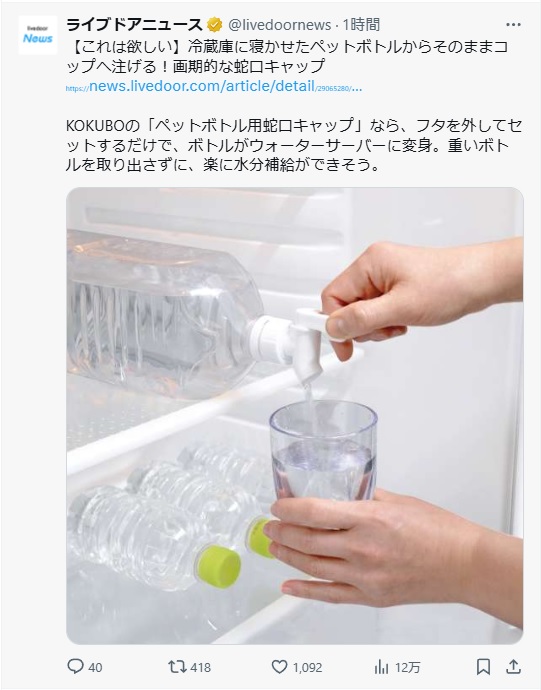Viewport: 541px width, 690px height.
Task: Click the livedoor News profile avatar
Action: coord(38,35)
